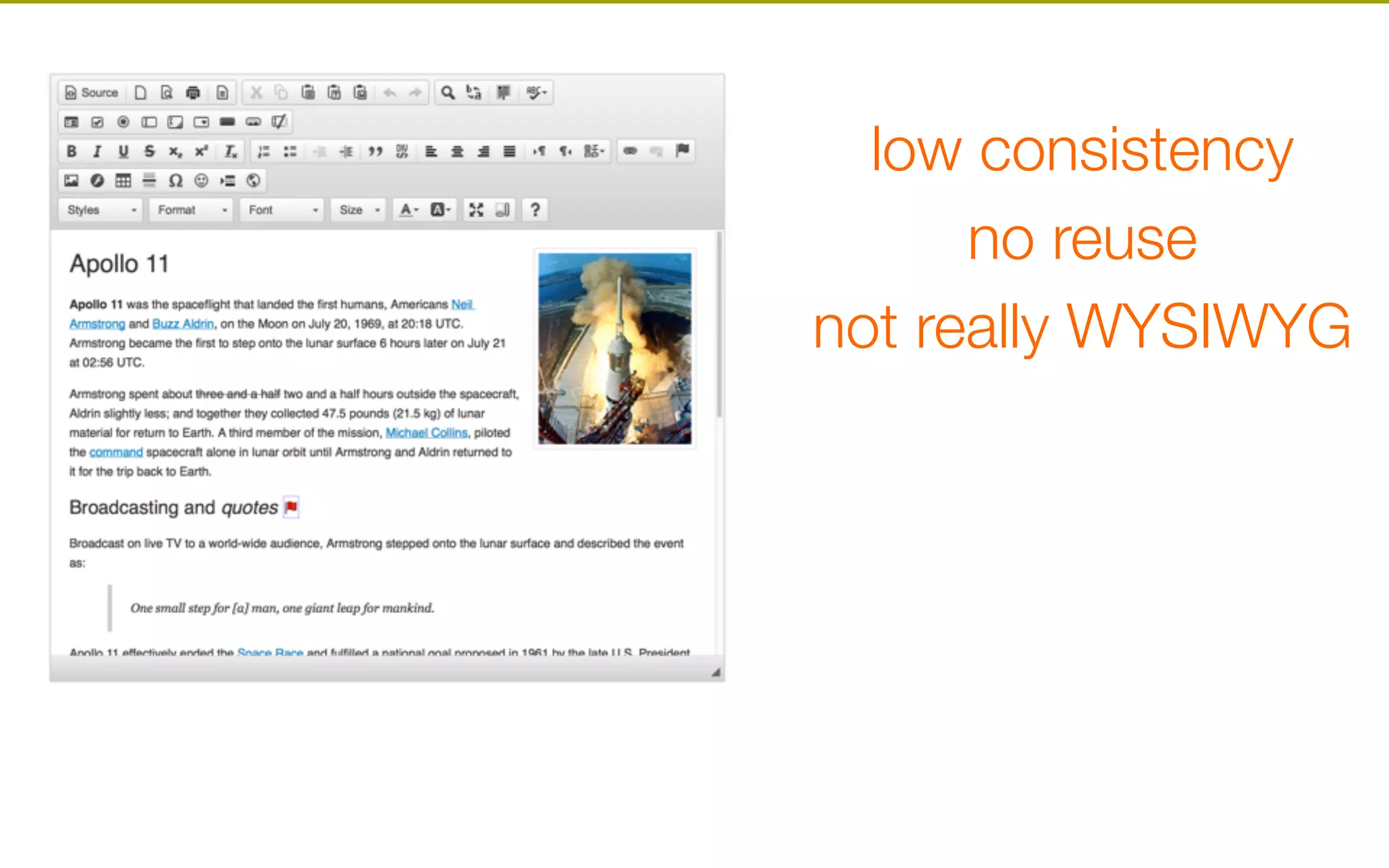1389x868 pixels.
Task: Insert a Flash object
Action: click(98, 180)
